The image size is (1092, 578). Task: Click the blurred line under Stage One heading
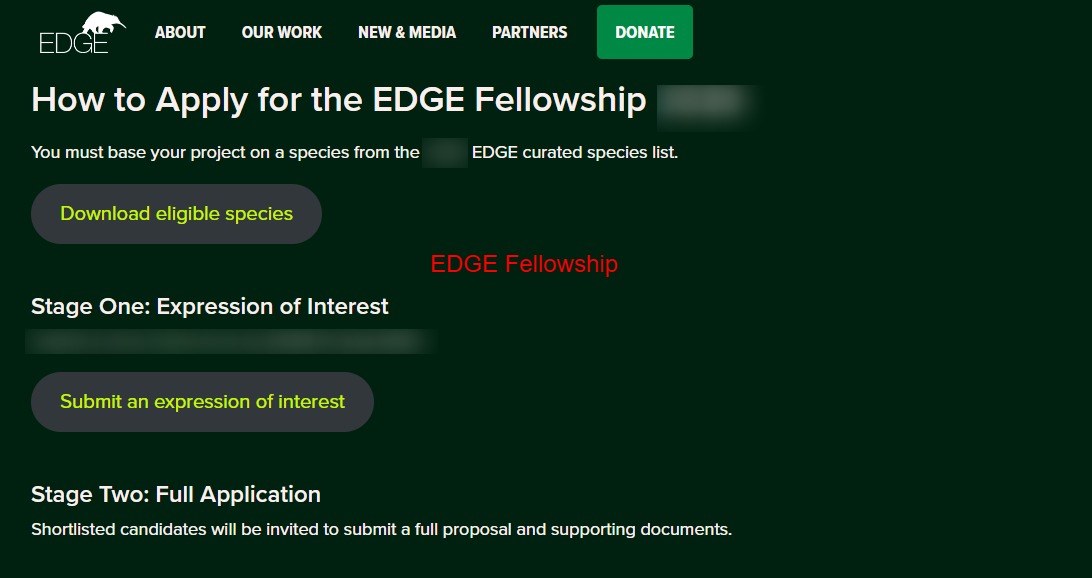[230, 341]
